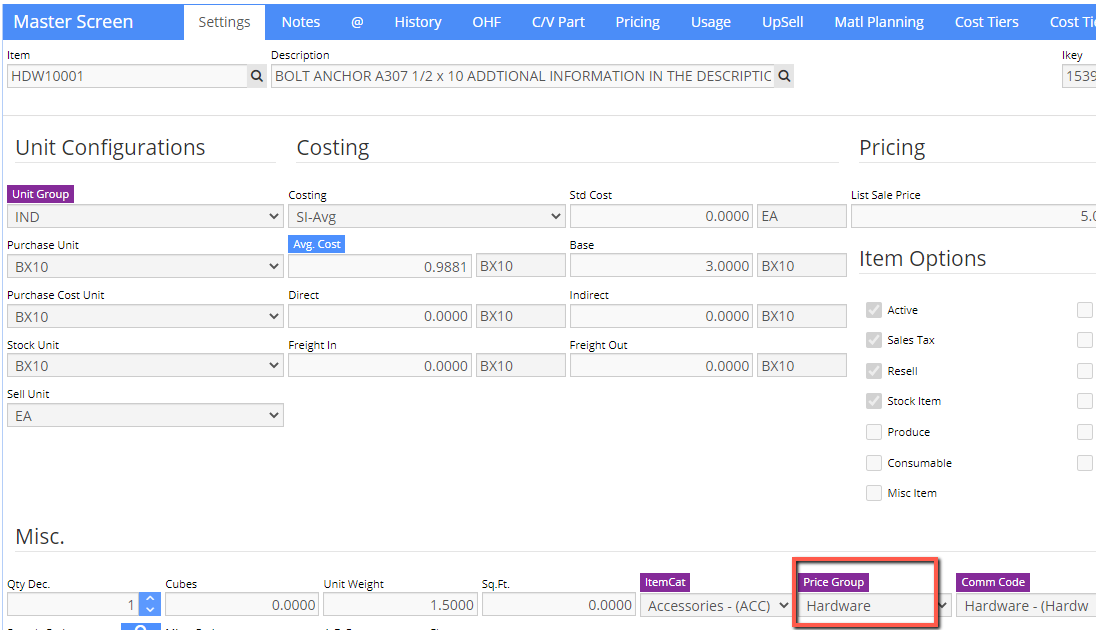
Task: Open the UpSell tab
Action: (783, 22)
